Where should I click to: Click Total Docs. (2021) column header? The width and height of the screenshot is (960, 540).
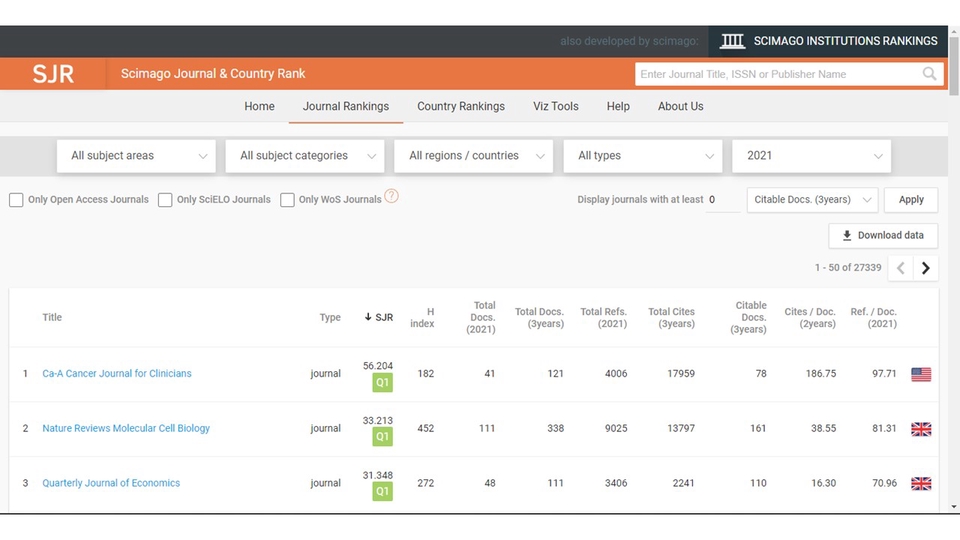point(481,317)
